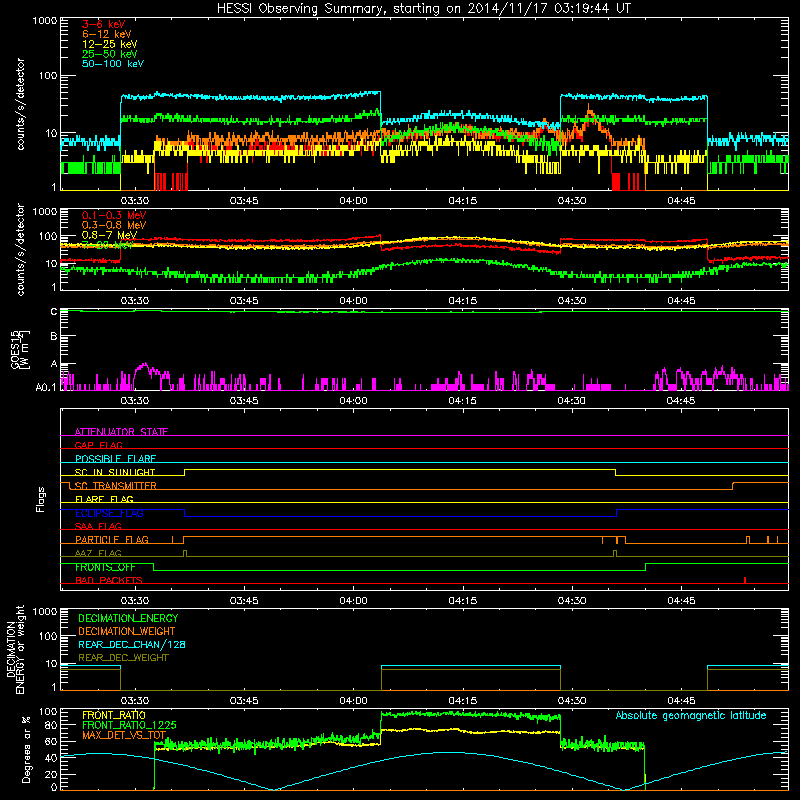Click the counts/s/detector axis title of the MeV panel

[21, 249]
